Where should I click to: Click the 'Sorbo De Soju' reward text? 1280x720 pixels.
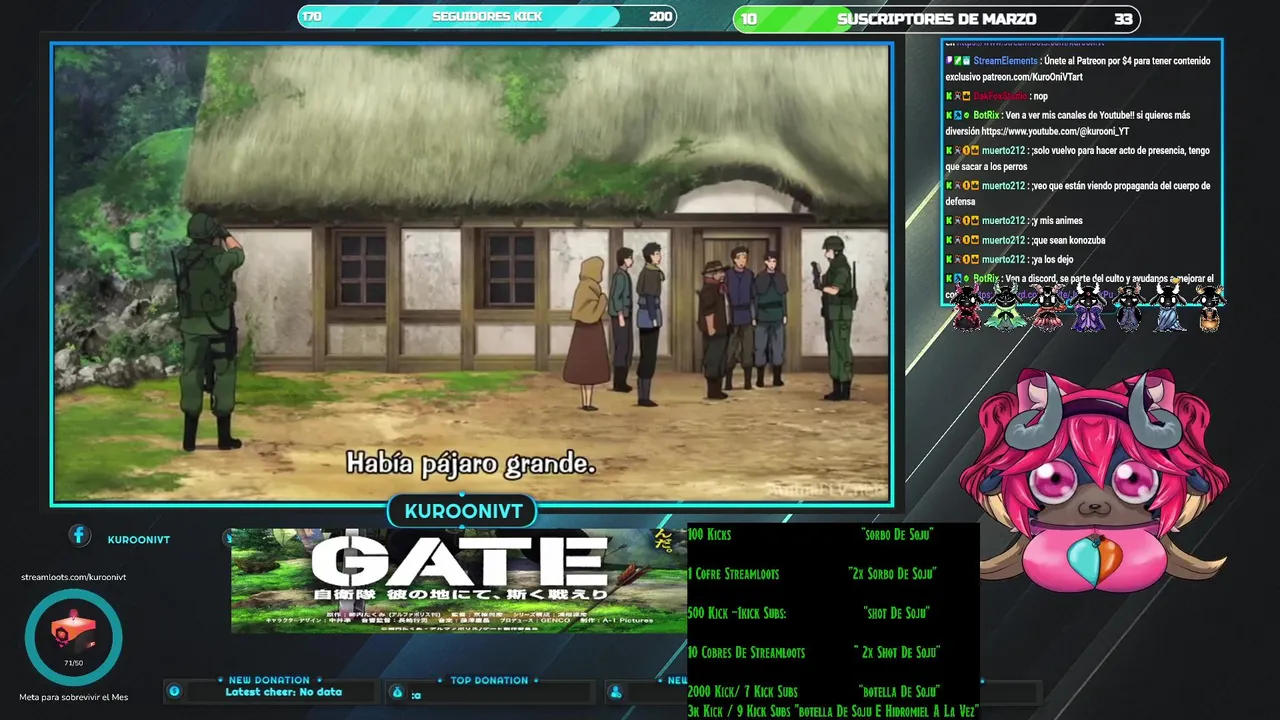click(897, 535)
